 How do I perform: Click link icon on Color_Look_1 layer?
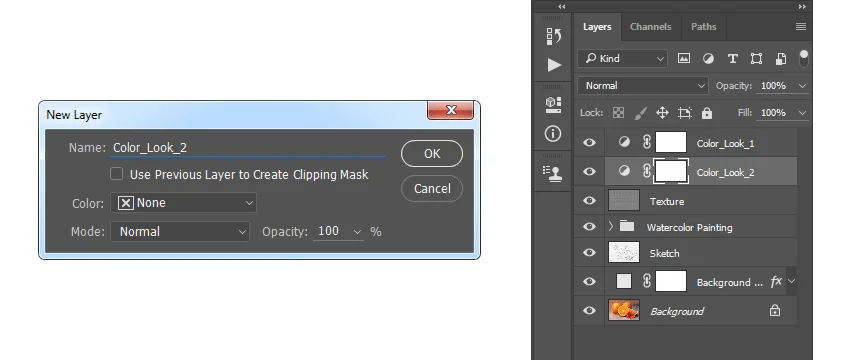pos(646,143)
